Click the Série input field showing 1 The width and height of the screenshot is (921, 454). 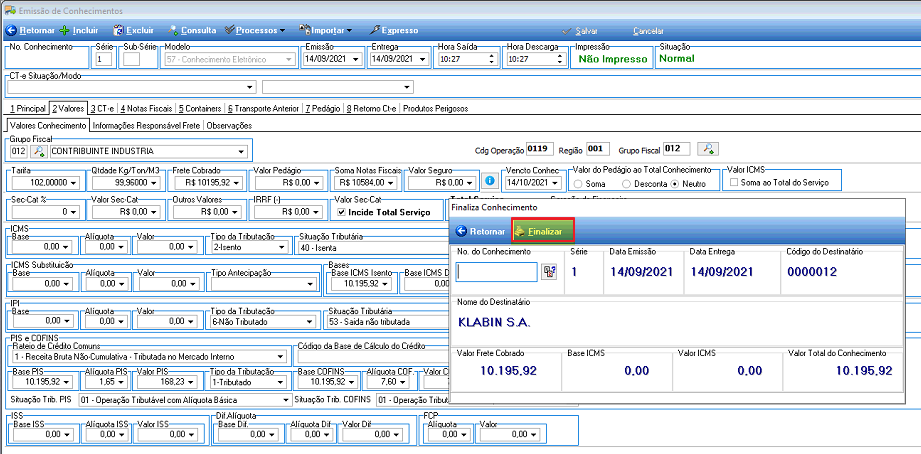(102, 59)
